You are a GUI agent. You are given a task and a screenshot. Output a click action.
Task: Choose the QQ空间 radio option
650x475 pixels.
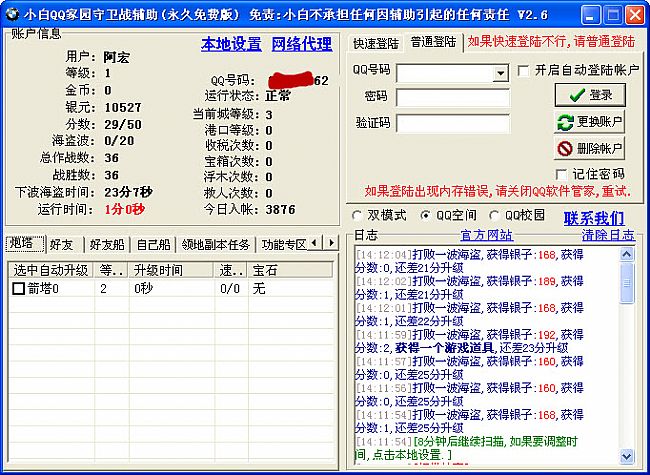[x=426, y=216]
